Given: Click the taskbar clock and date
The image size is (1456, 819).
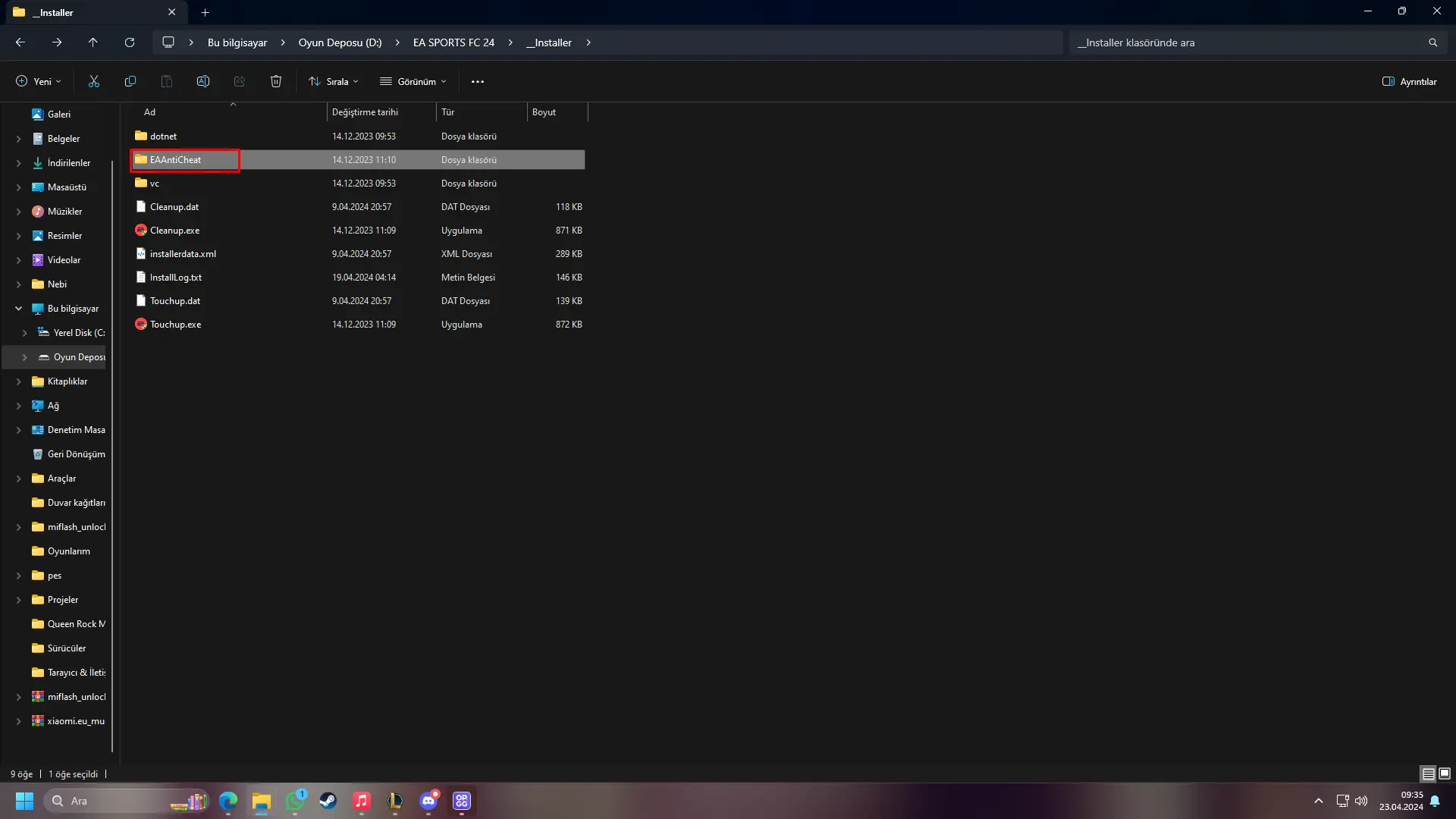Looking at the screenshot, I should tap(1401, 801).
